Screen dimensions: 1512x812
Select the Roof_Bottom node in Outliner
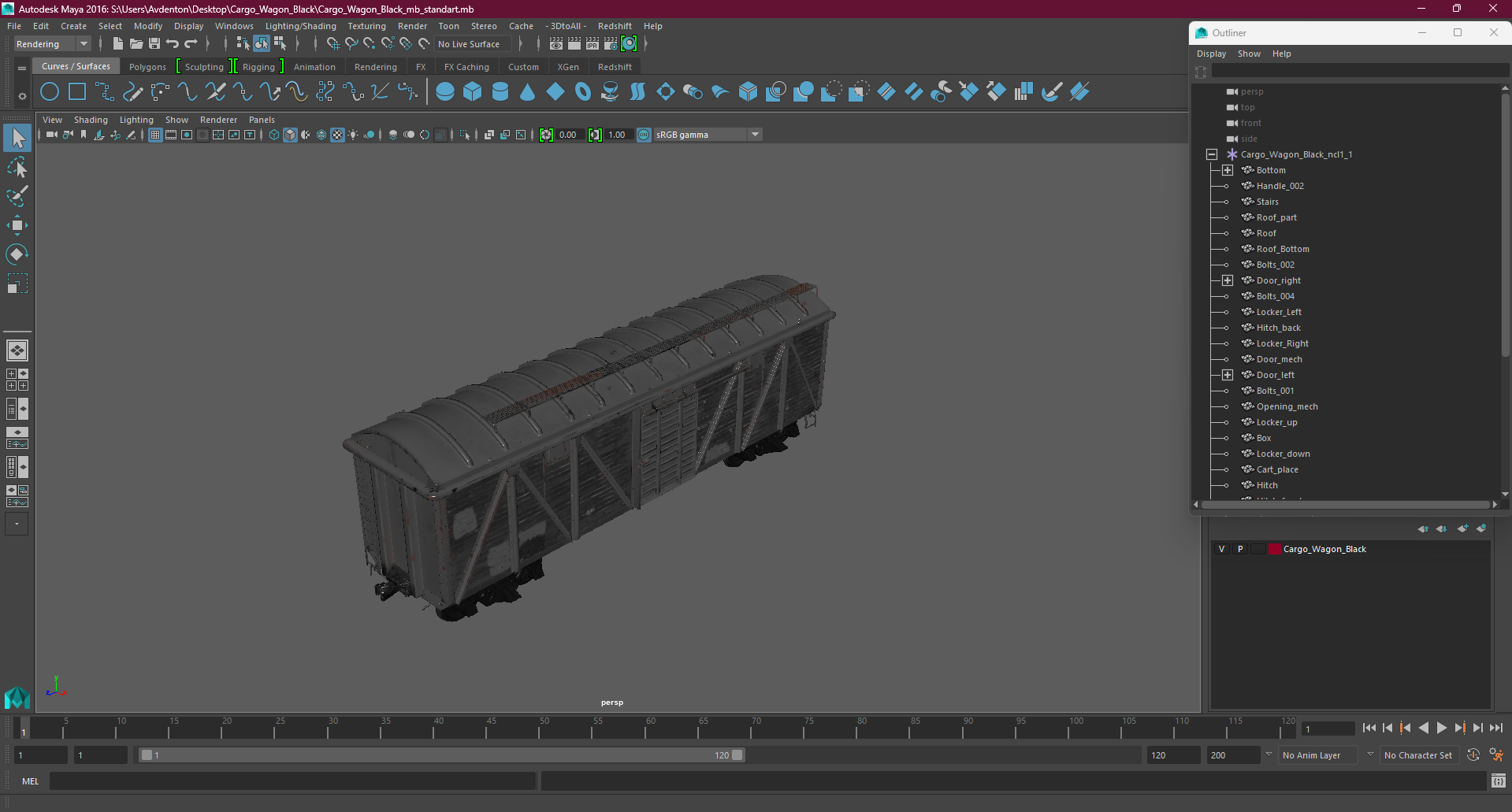1282,249
